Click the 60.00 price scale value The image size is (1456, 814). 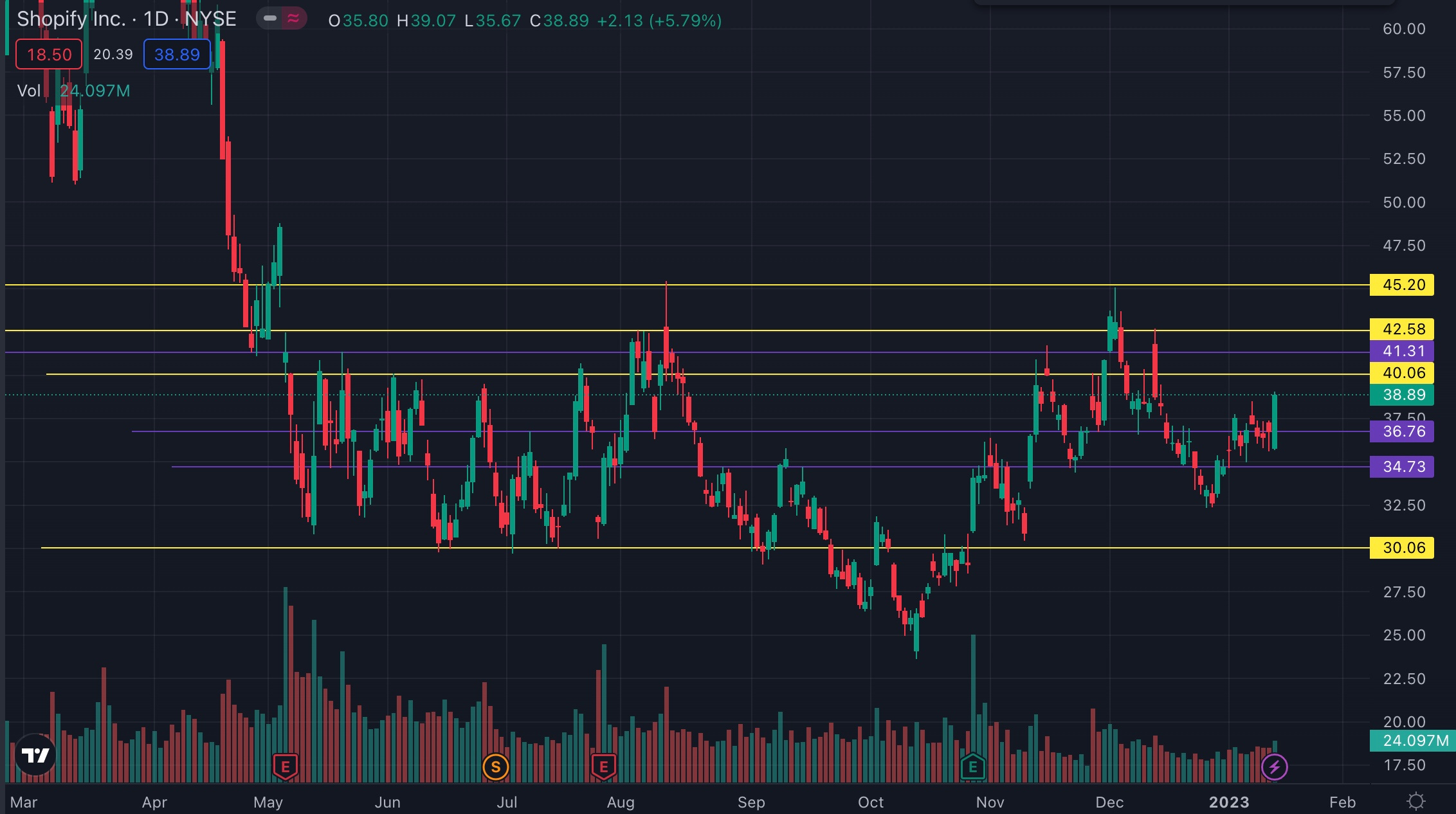click(1404, 29)
